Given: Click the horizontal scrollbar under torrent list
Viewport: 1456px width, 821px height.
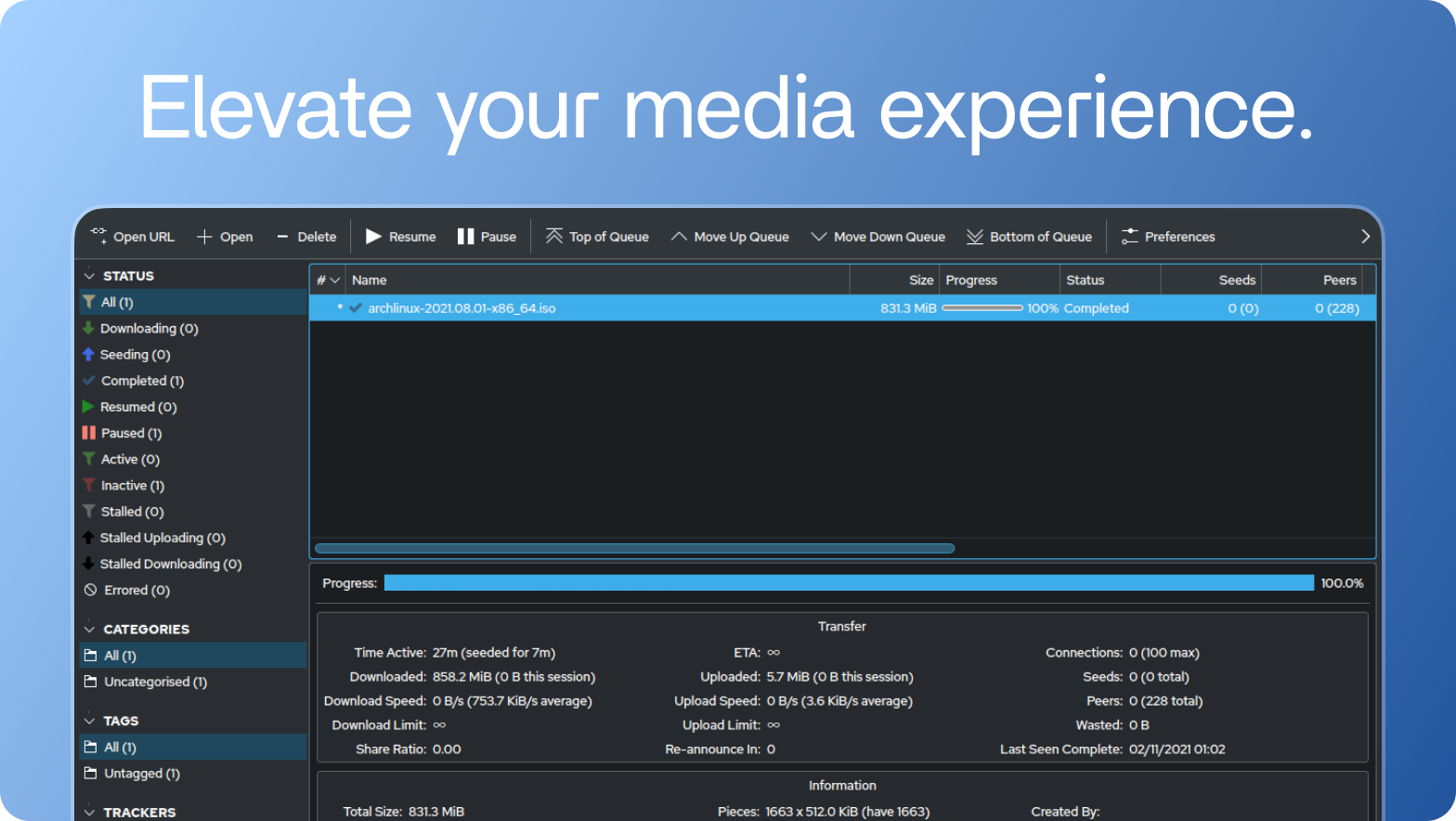Looking at the screenshot, I should [x=635, y=548].
